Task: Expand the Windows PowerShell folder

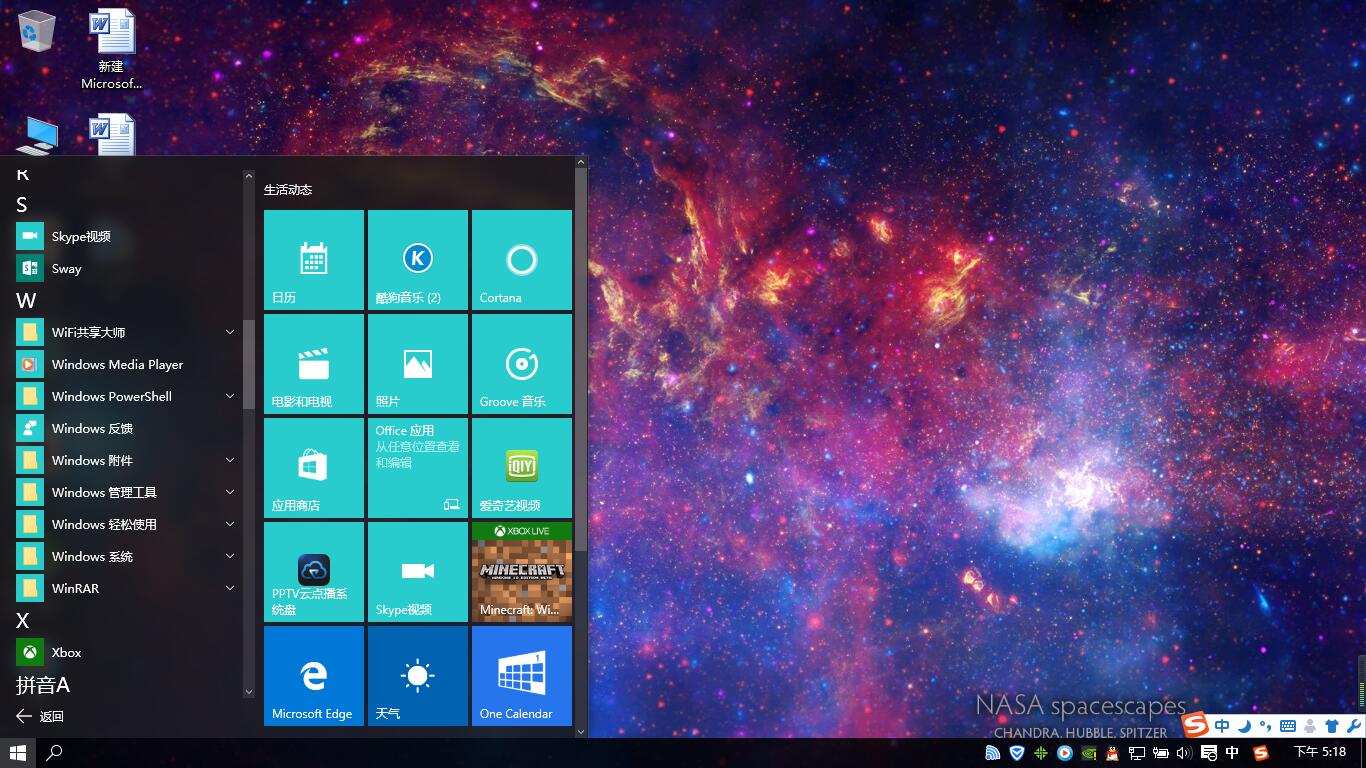Action: point(128,396)
